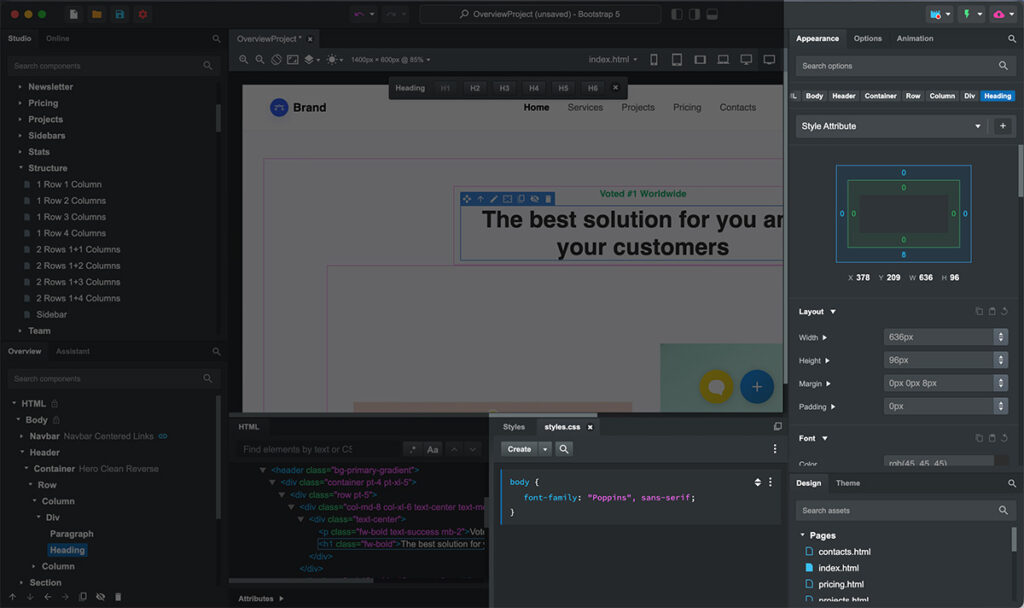Click the Create button in styles
Viewport: 1024px width, 608px height.
(x=519, y=449)
